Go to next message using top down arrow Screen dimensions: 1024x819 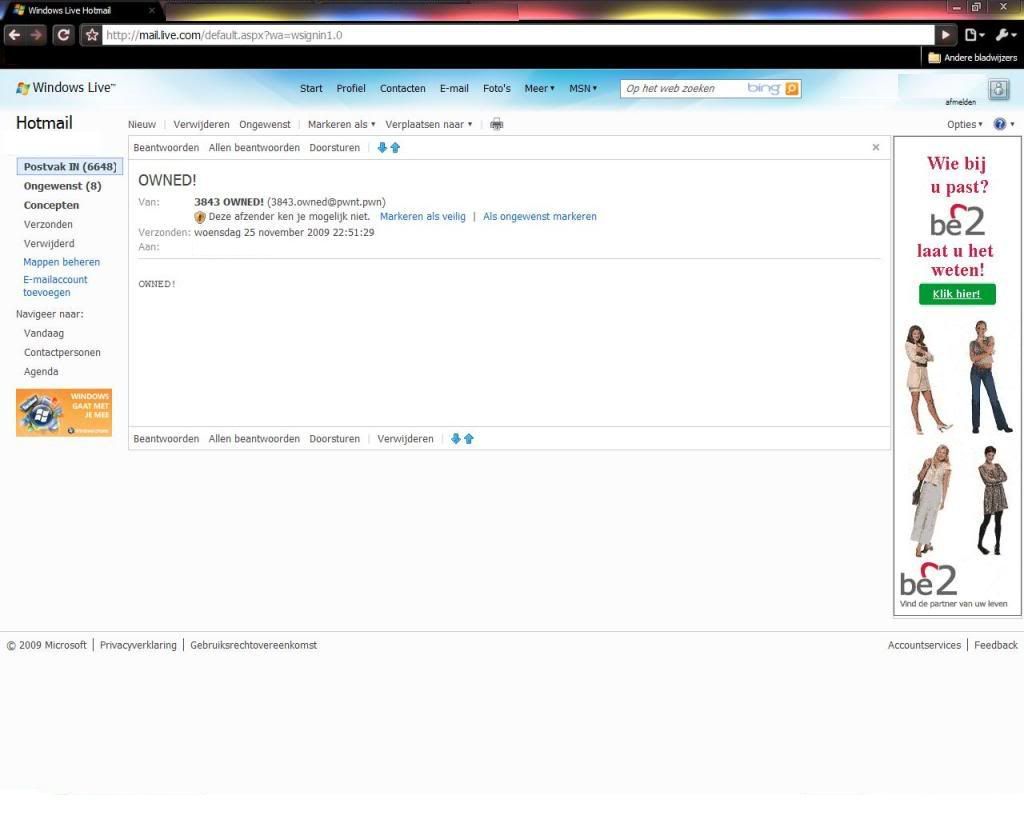coord(382,148)
